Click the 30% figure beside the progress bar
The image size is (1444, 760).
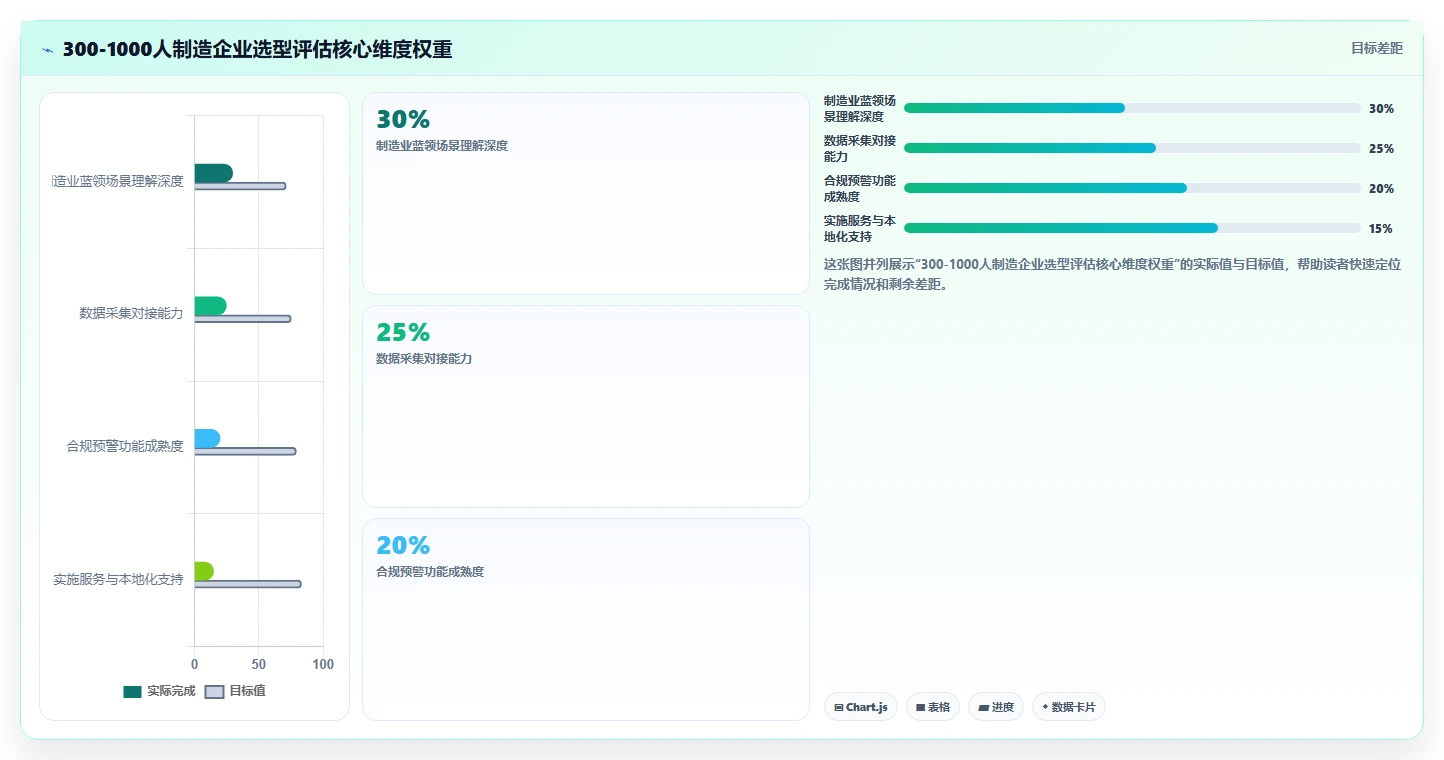tap(1381, 108)
